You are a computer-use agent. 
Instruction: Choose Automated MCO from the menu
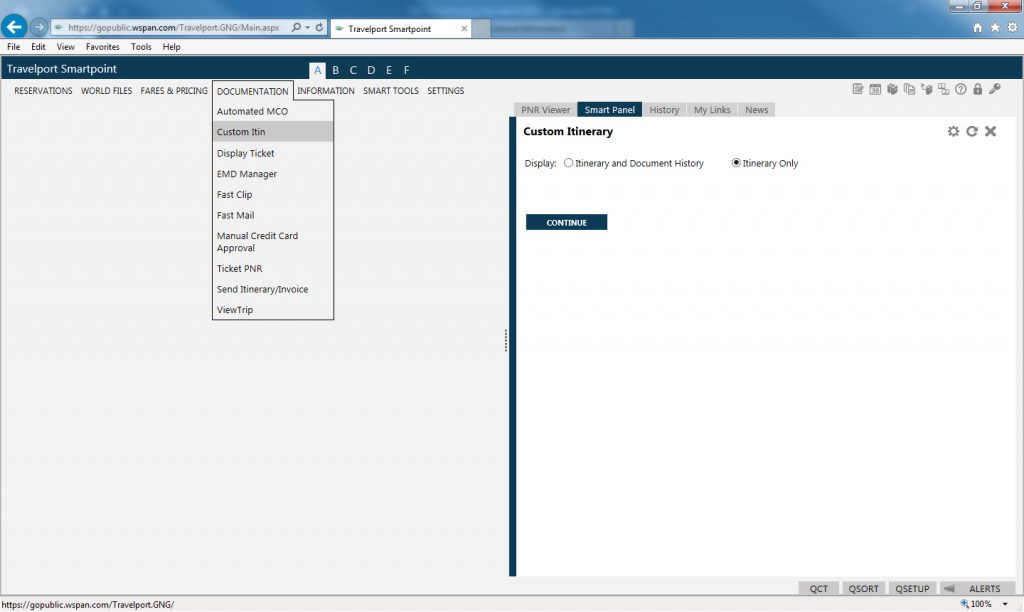coord(273,111)
